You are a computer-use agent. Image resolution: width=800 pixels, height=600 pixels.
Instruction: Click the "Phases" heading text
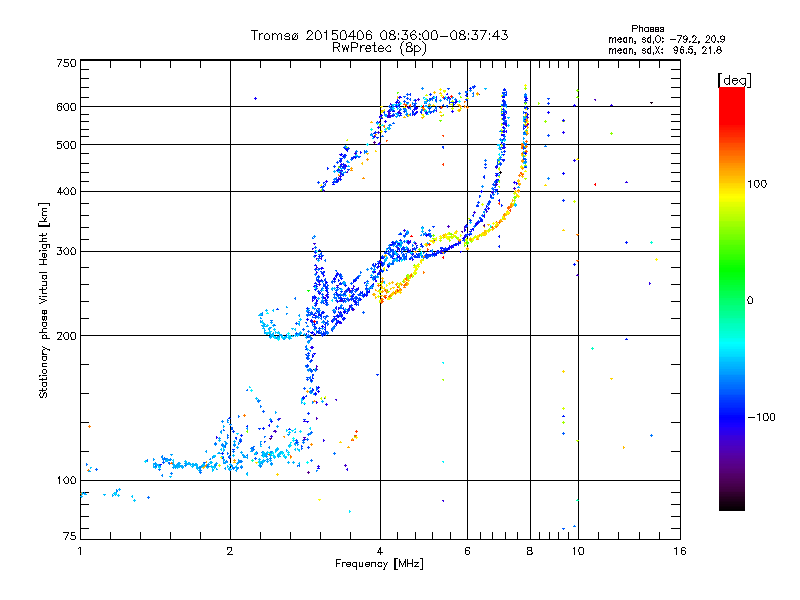pyautogui.click(x=647, y=29)
